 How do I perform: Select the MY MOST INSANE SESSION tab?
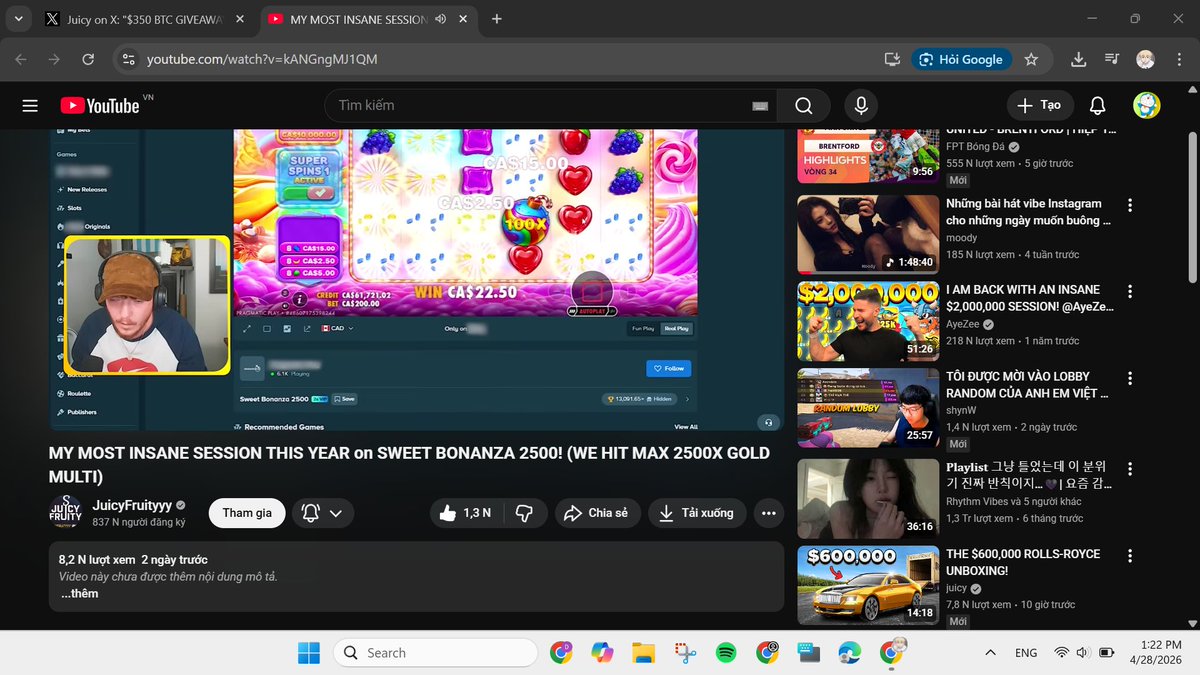click(x=359, y=19)
